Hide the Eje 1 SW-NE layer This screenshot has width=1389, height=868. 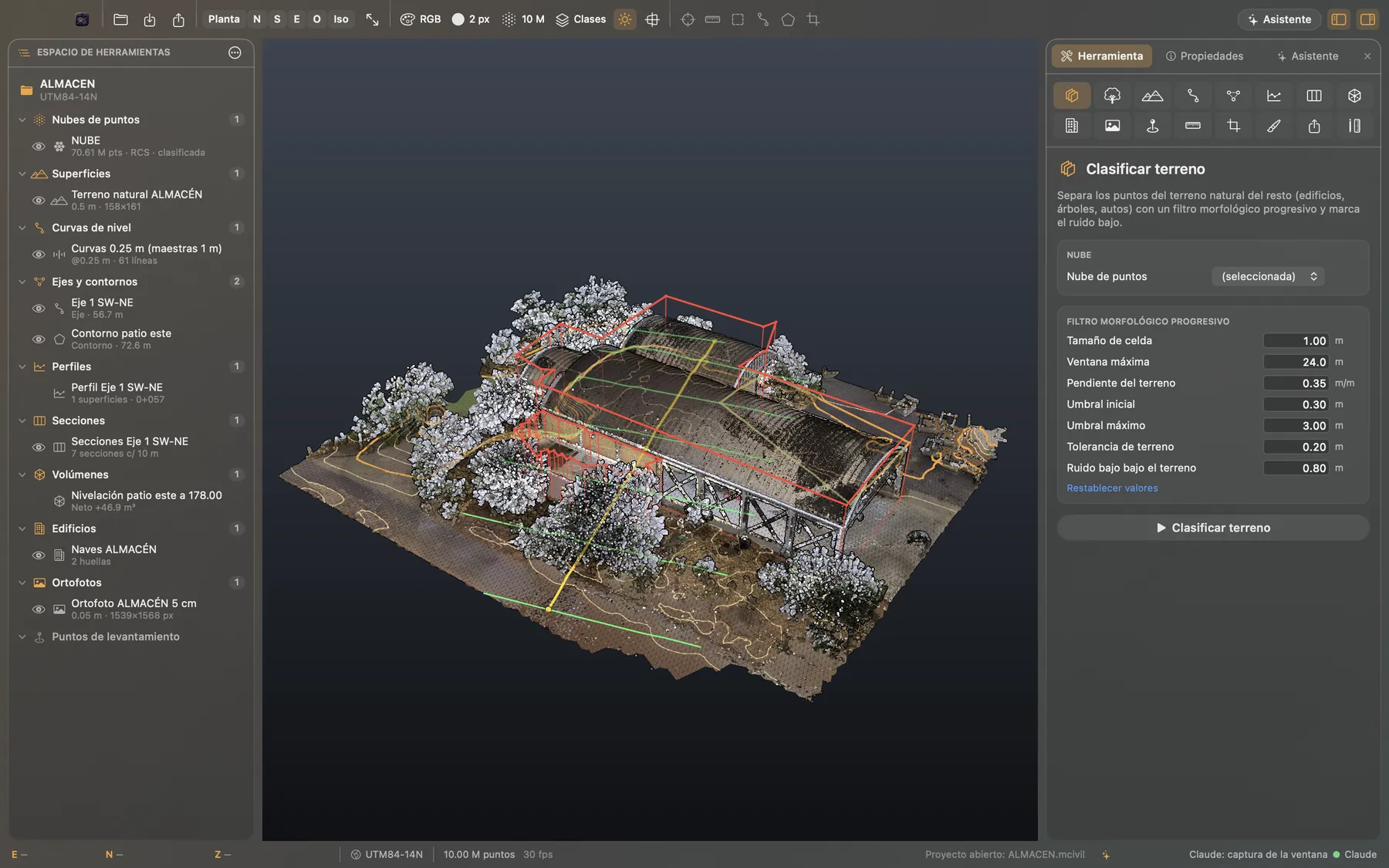point(39,309)
